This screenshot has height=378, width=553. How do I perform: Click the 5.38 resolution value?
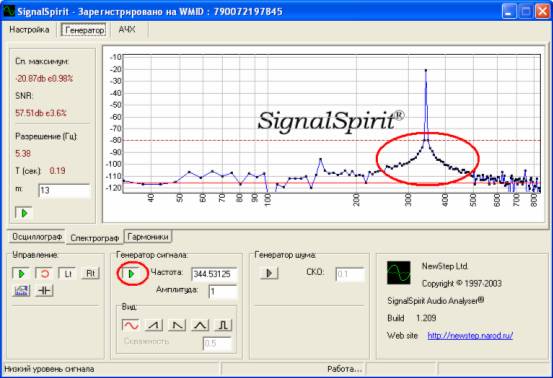tap(23, 153)
